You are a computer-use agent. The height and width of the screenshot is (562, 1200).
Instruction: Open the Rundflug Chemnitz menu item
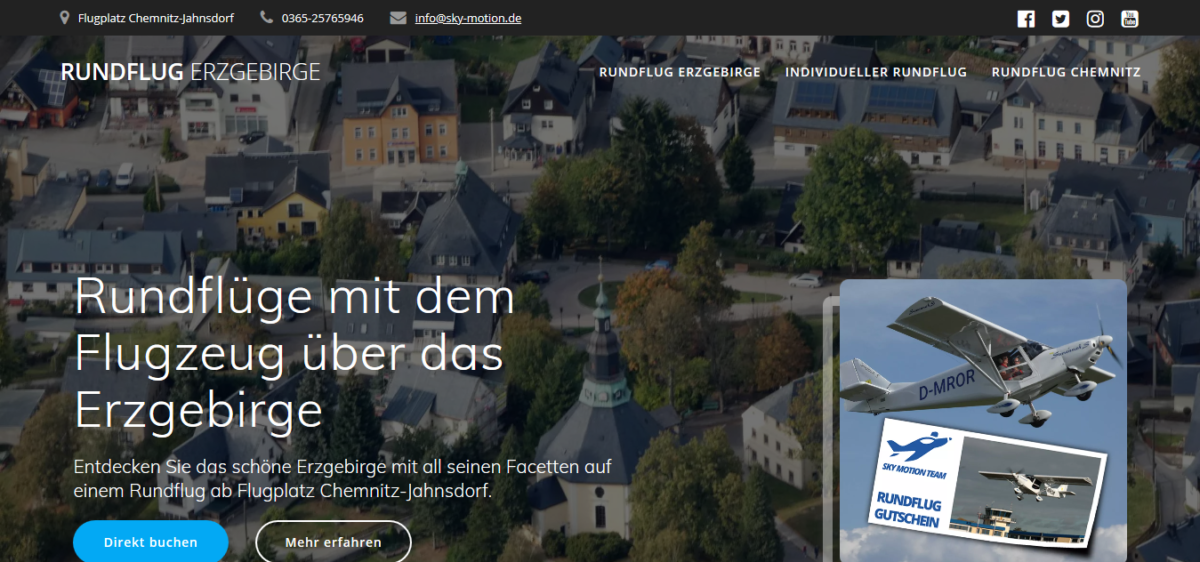[1066, 72]
